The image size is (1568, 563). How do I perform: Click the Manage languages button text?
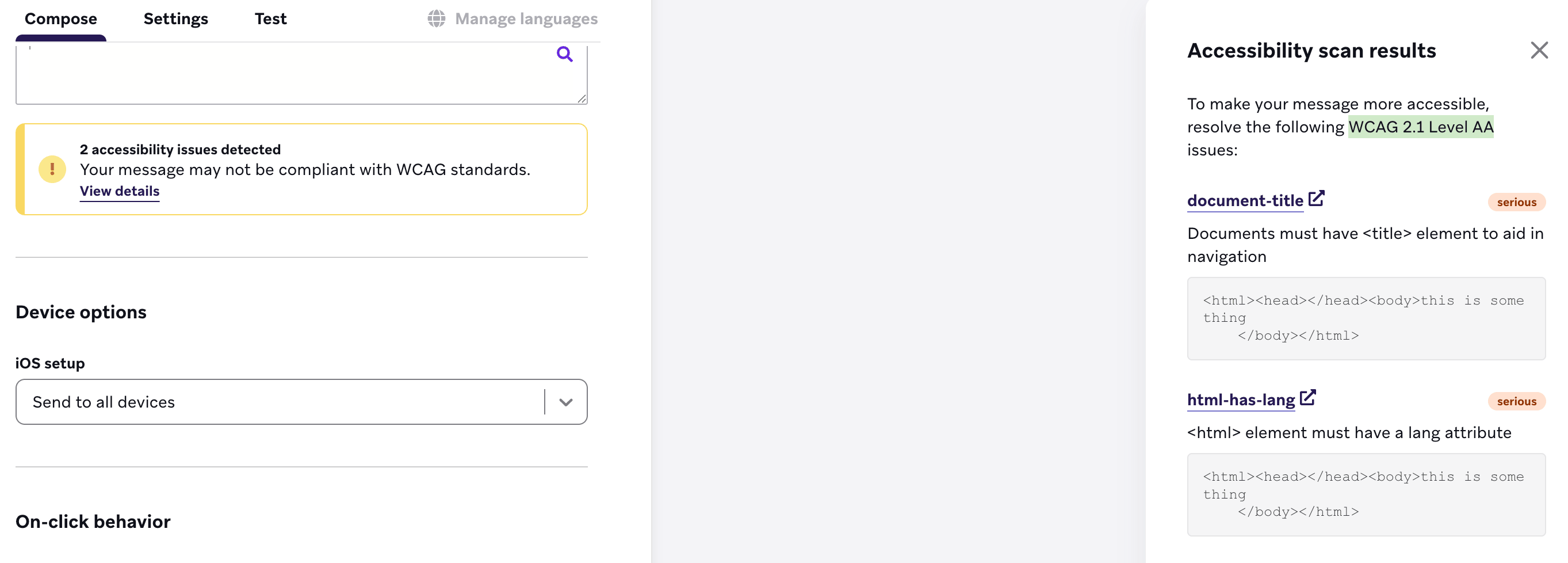click(x=526, y=19)
